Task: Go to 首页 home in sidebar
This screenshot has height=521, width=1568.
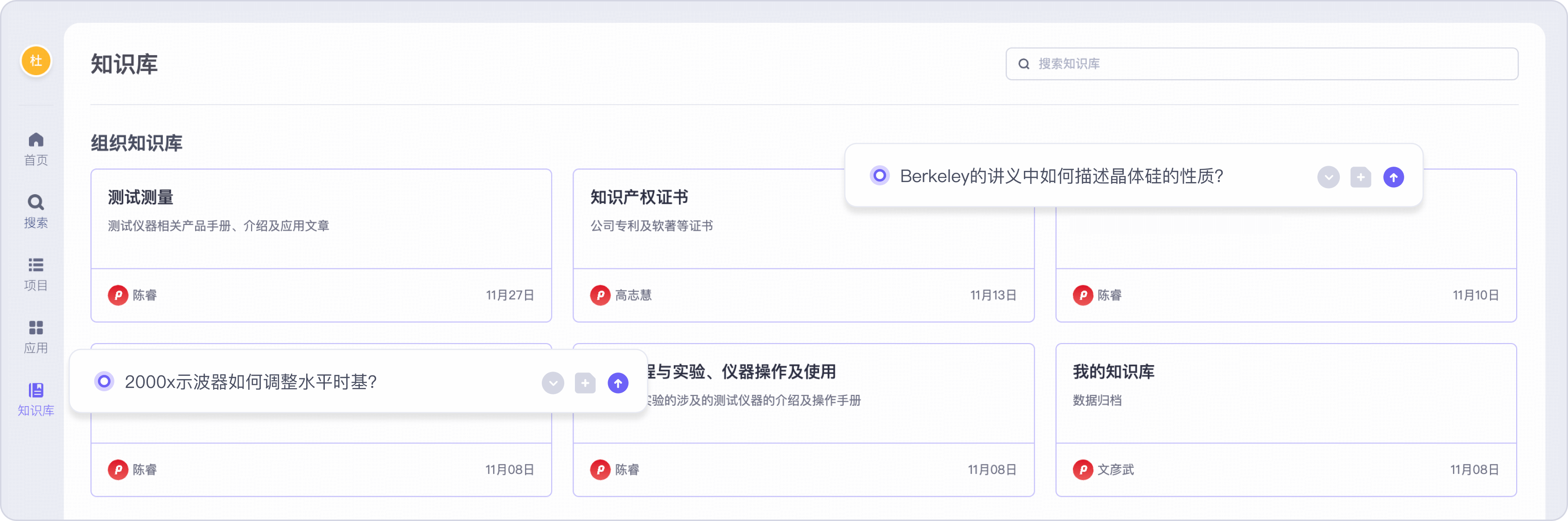Action: coord(36,149)
